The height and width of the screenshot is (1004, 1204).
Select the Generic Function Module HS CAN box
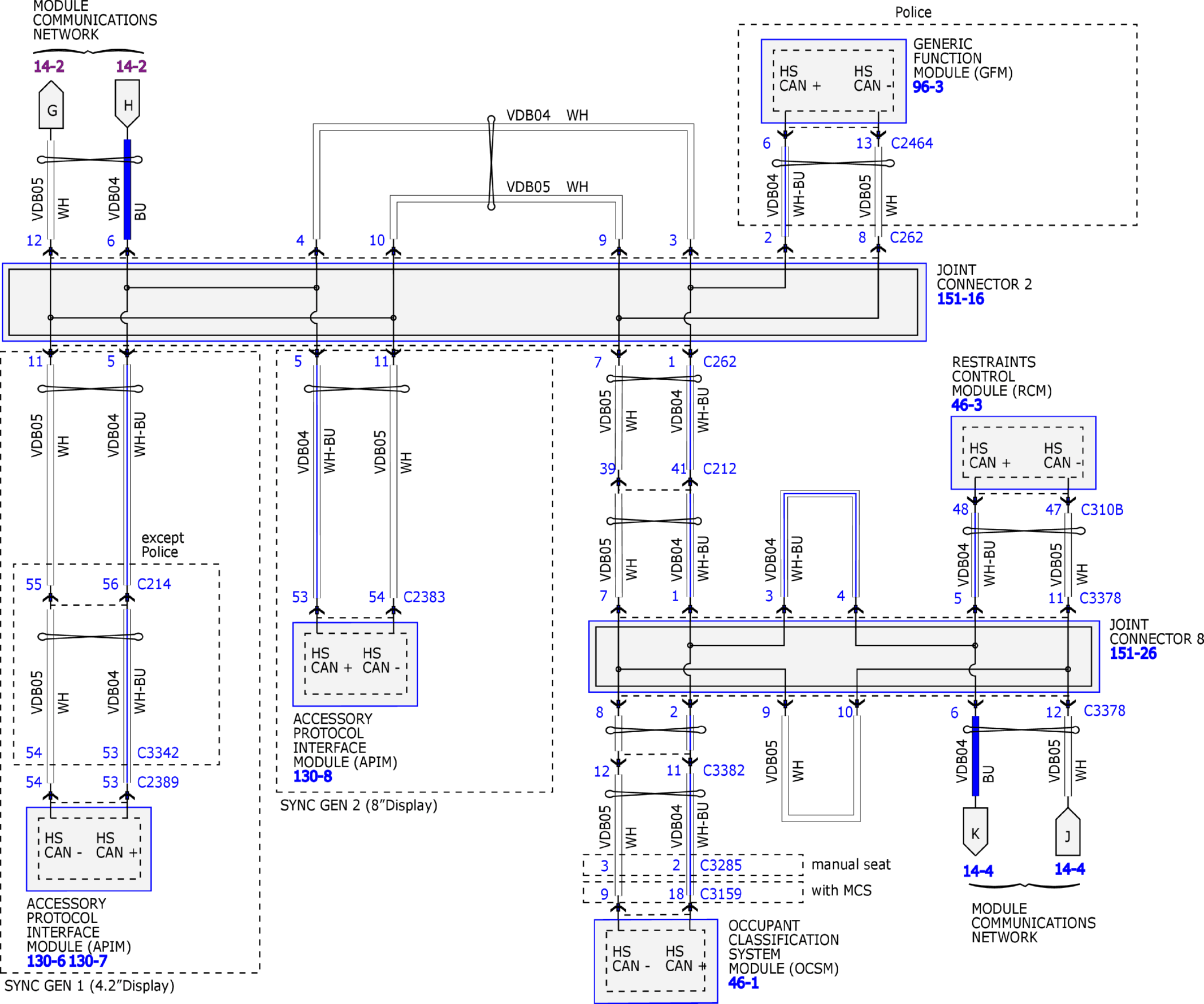pyautogui.click(x=834, y=81)
